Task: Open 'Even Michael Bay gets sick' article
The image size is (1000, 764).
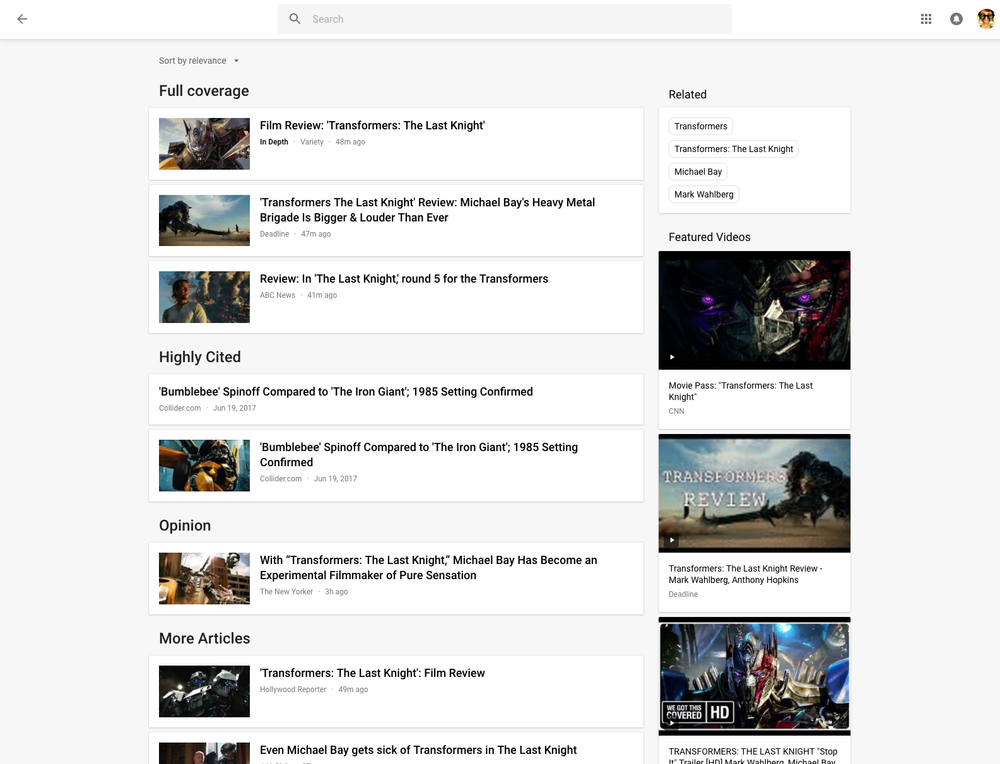Action: pos(417,749)
